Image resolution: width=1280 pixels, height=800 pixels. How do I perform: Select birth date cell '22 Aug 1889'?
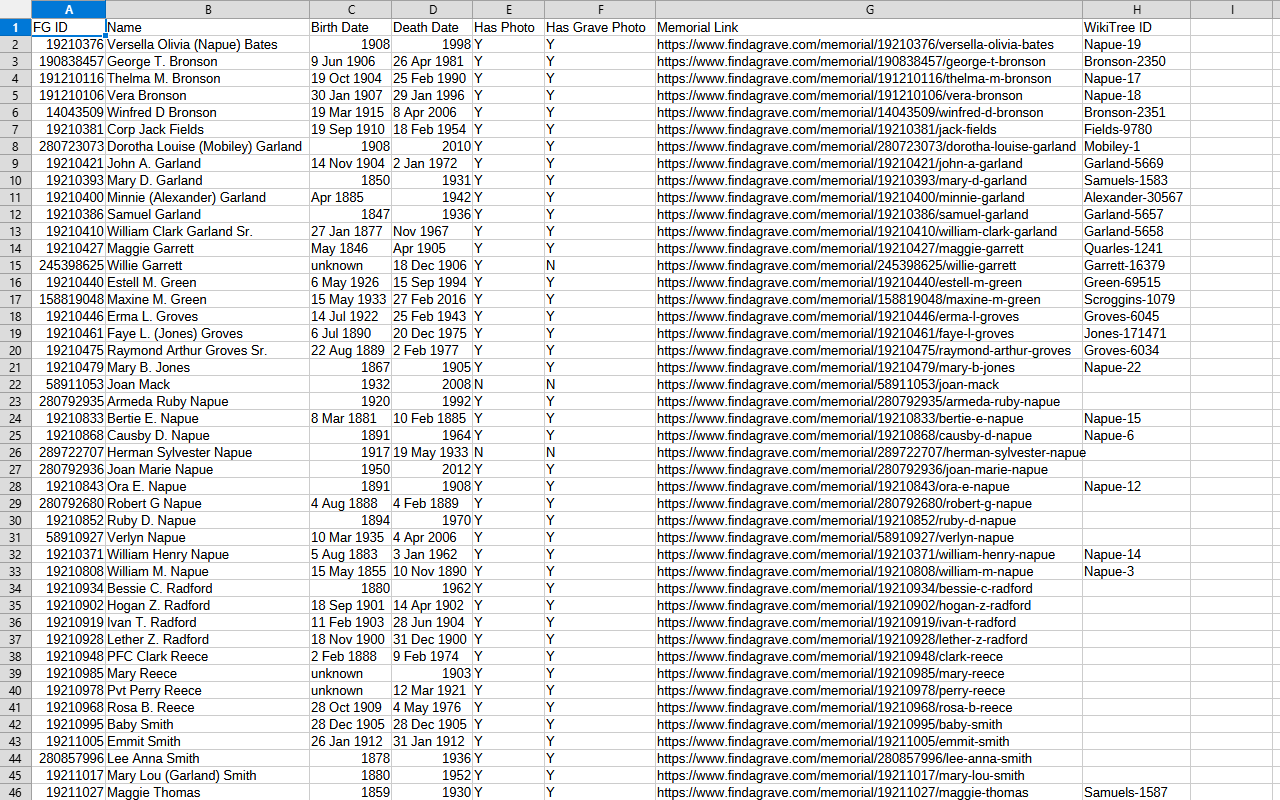coord(350,350)
